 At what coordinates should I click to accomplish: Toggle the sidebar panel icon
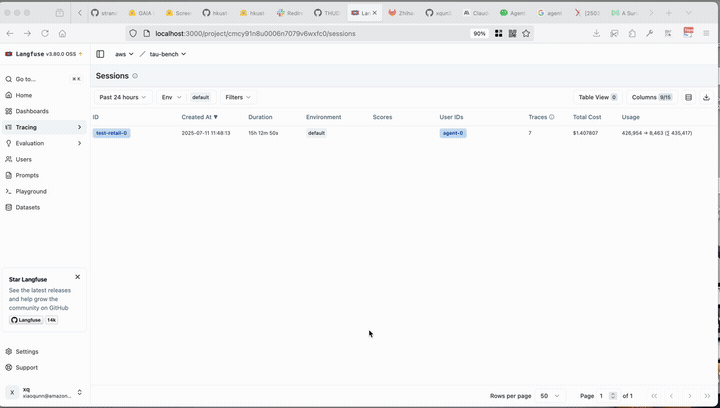(100, 54)
